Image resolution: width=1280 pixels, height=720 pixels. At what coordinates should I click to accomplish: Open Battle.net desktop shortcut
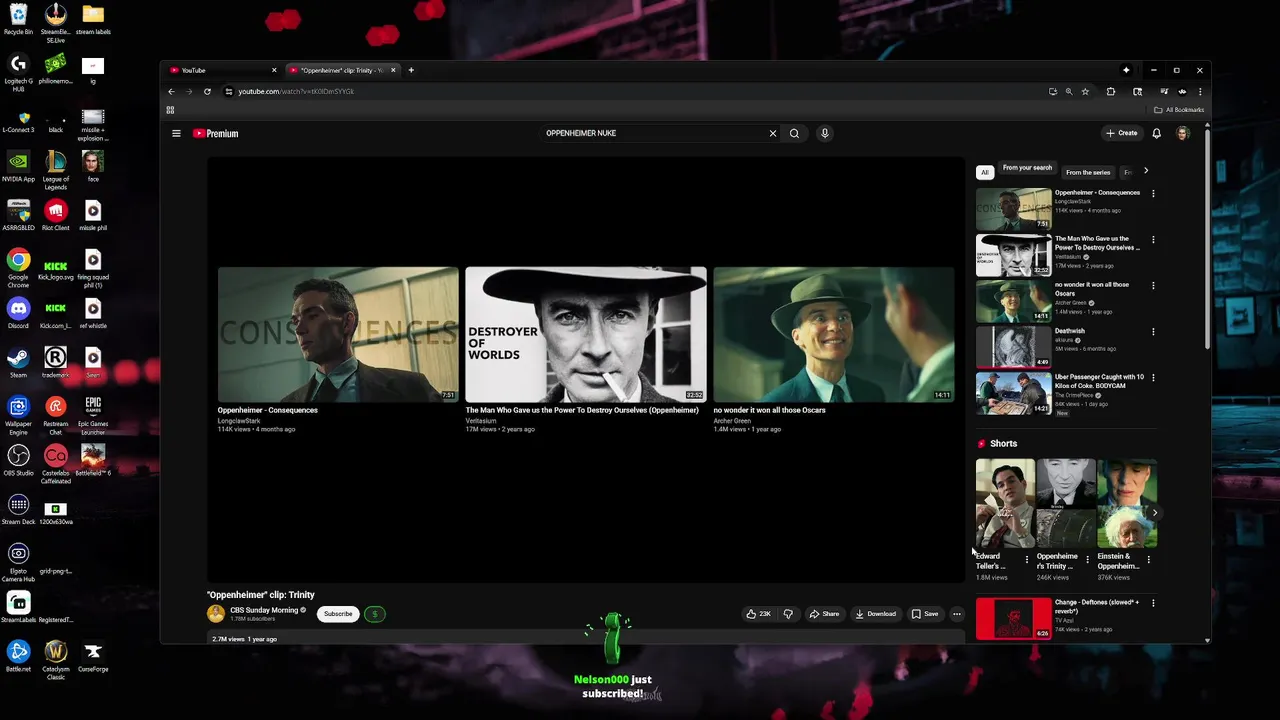18,657
